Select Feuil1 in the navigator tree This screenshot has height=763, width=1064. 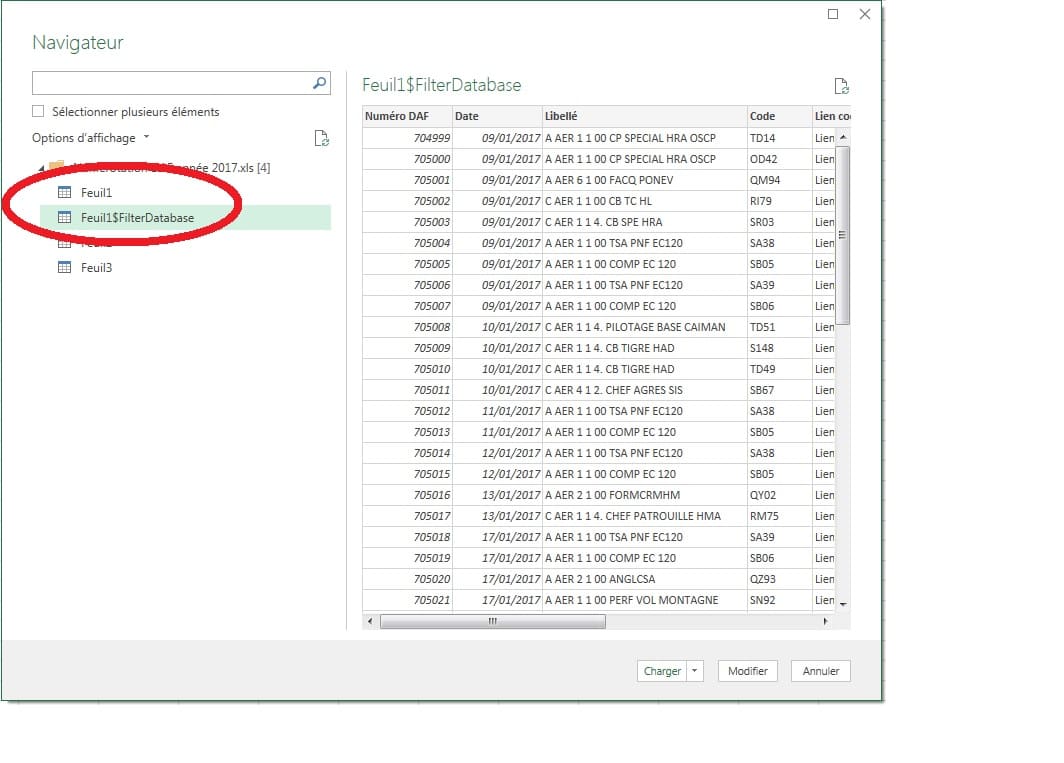[x=96, y=192]
